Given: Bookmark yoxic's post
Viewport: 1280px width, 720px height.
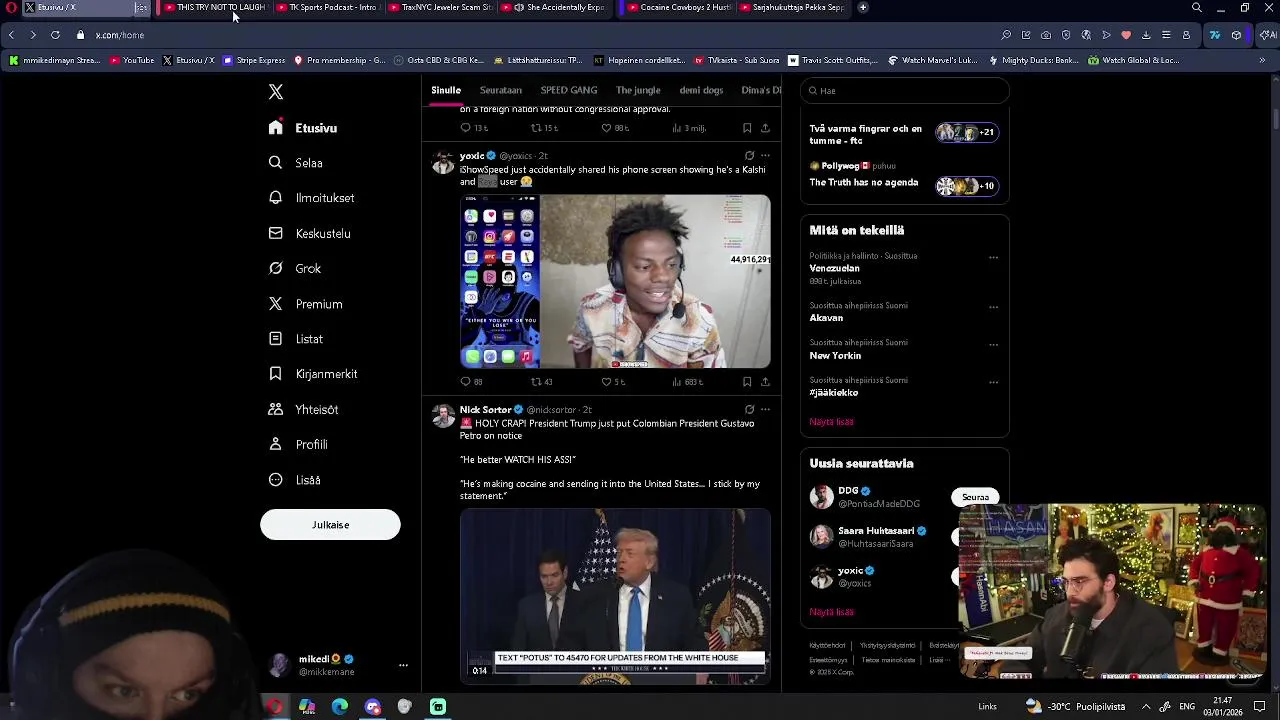Looking at the screenshot, I should pos(747,382).
